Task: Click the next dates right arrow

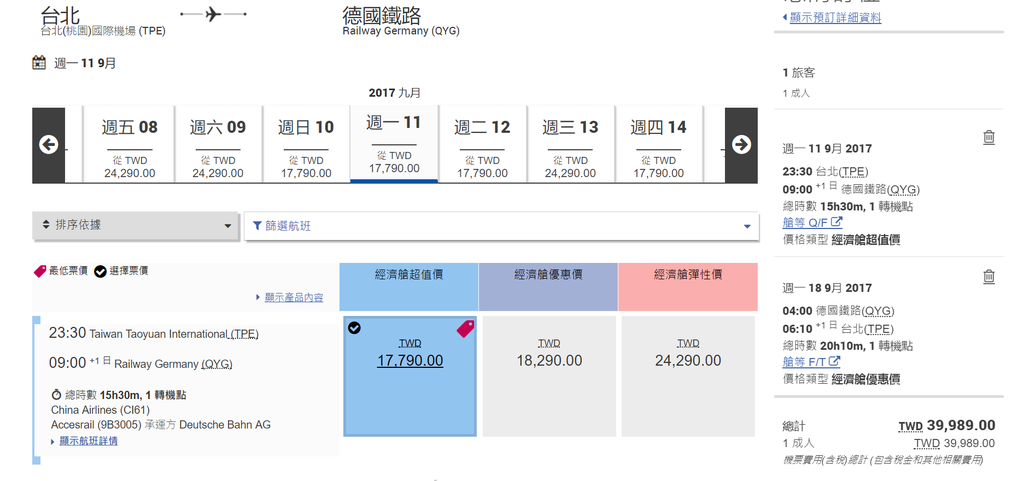Action: (741, 145)
